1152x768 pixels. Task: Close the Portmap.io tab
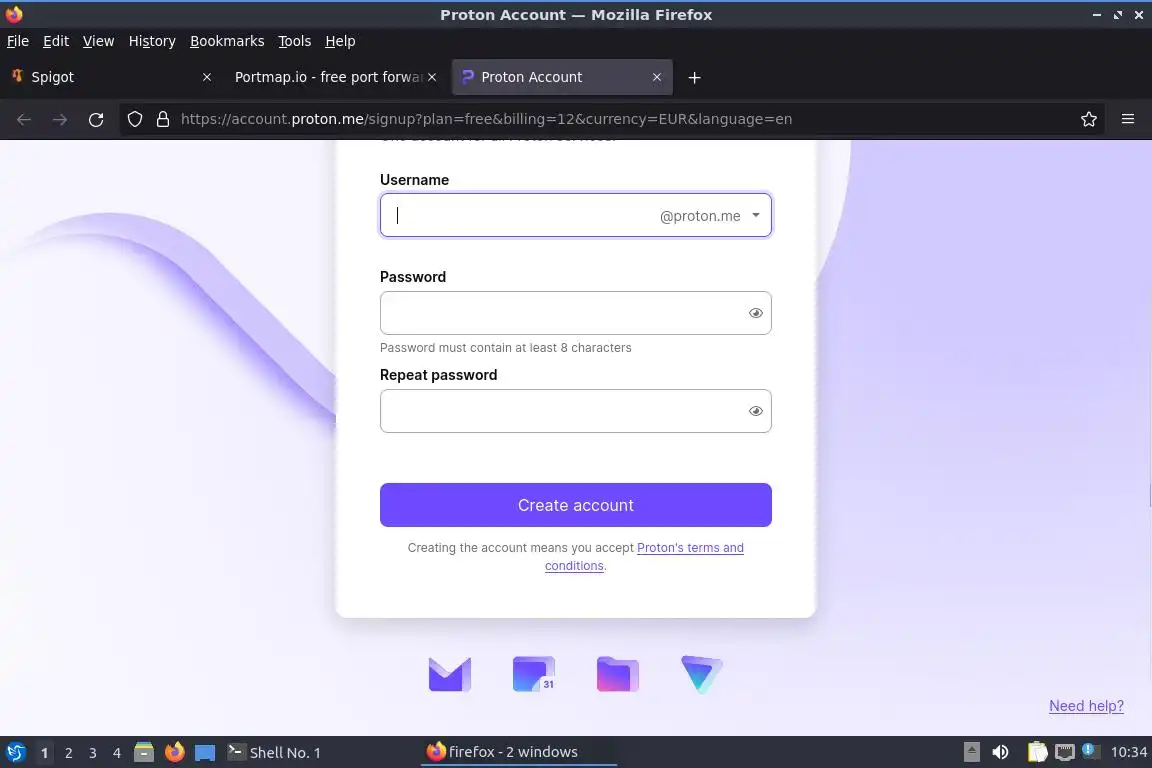[x=432, y=77]
